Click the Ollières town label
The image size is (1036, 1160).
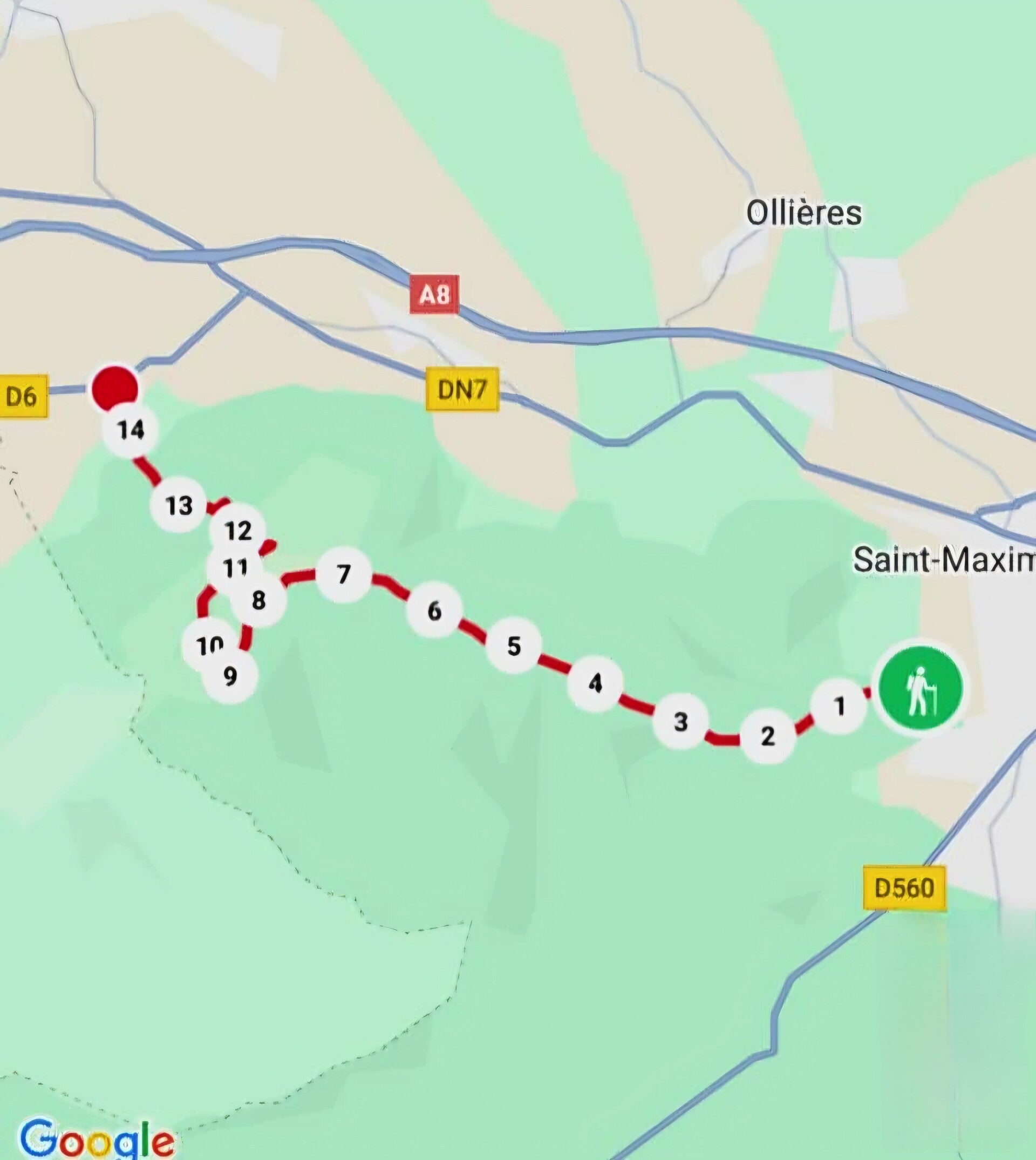point(804,213)
